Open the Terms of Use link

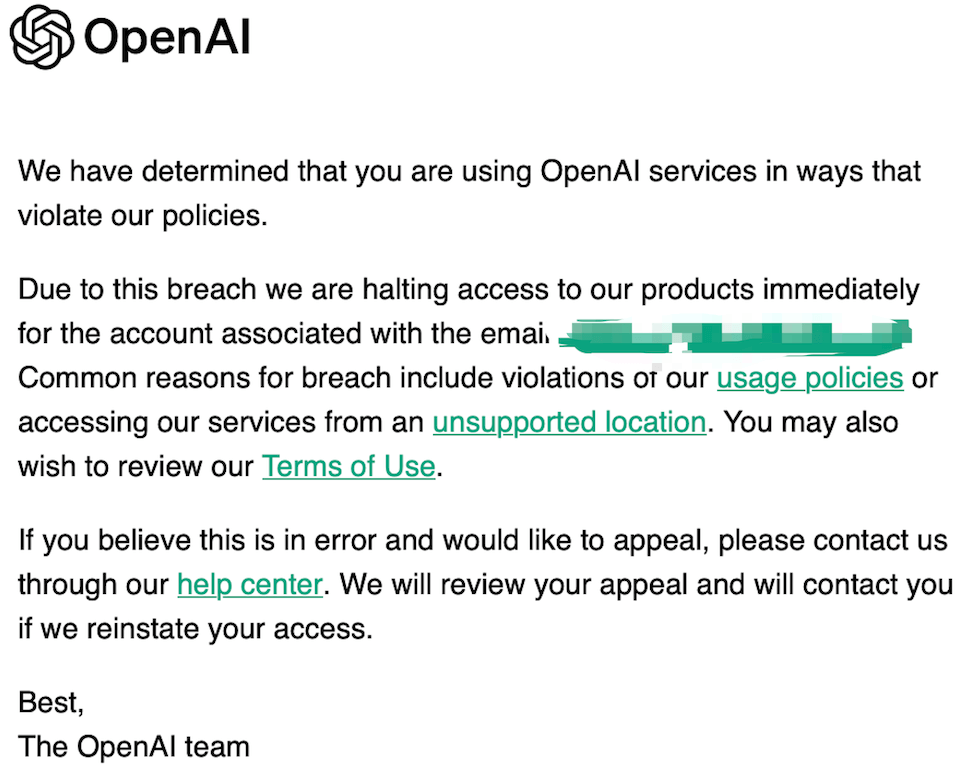coord(349,466)
